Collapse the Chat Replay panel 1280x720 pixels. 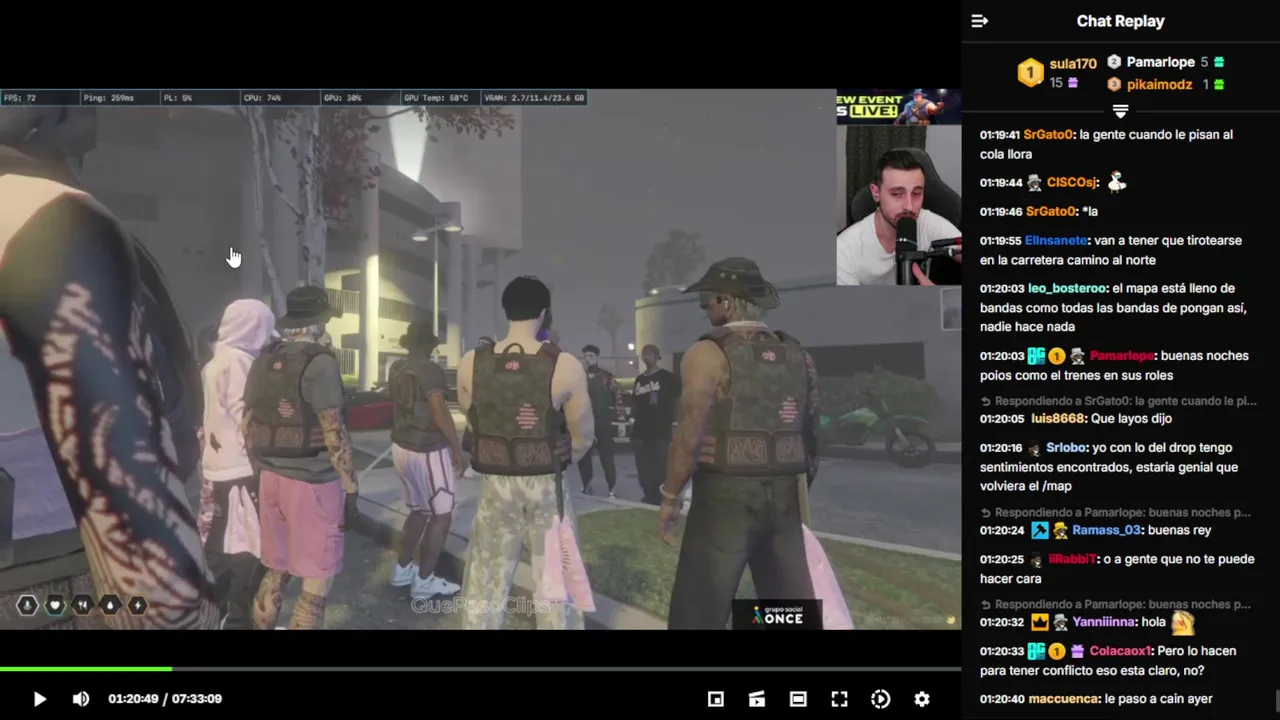pyautogui.click(x=980, y=21)
